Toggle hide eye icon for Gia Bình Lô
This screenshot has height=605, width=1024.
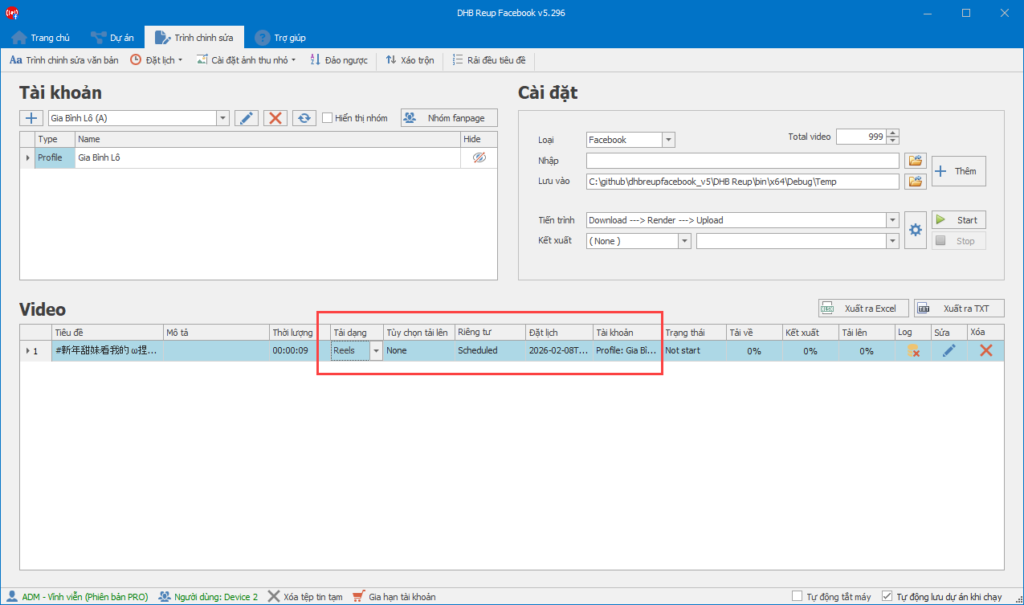coord(478,158)
